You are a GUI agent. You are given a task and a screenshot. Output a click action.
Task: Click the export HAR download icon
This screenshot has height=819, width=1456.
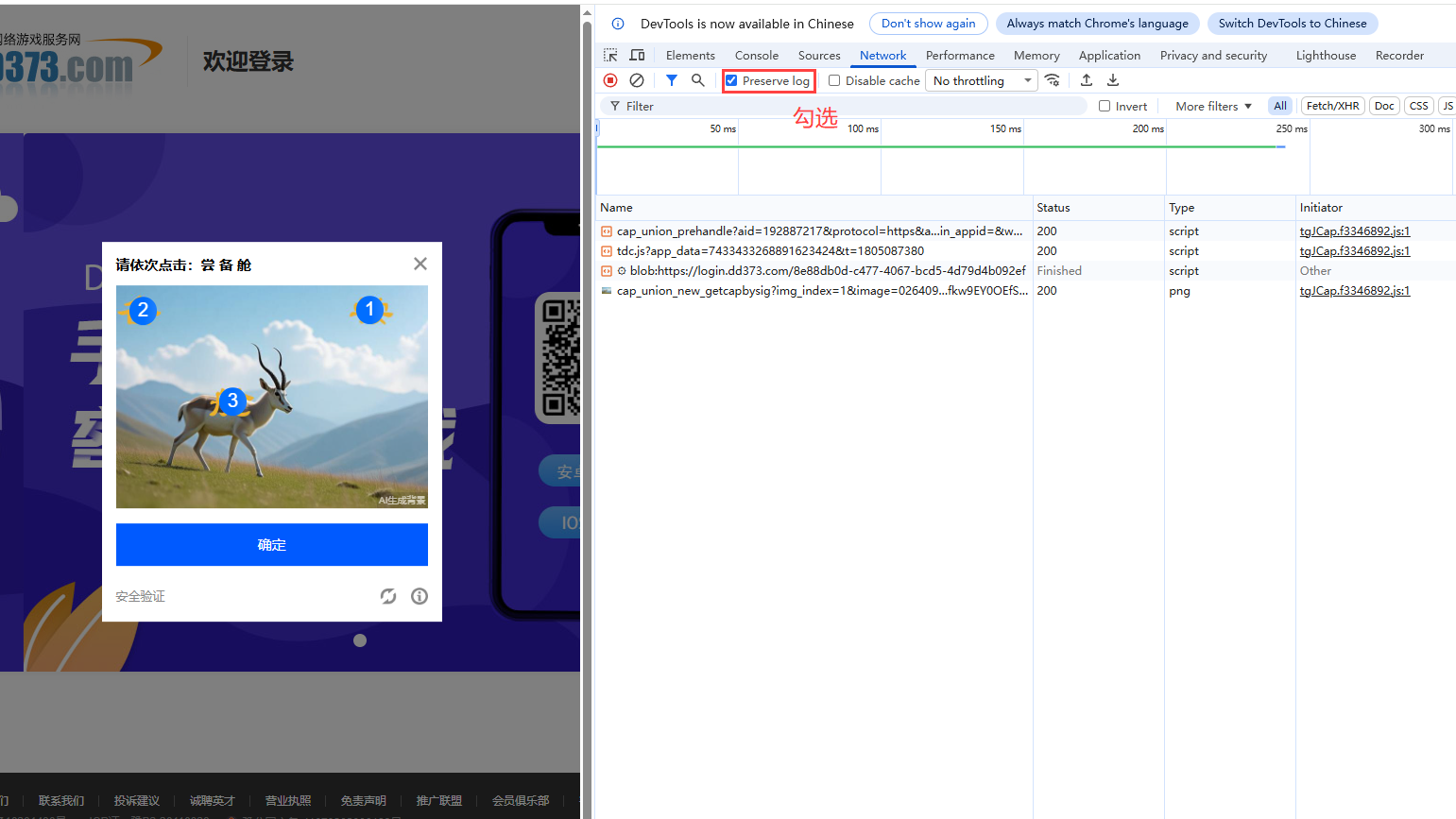(1113, 80)
